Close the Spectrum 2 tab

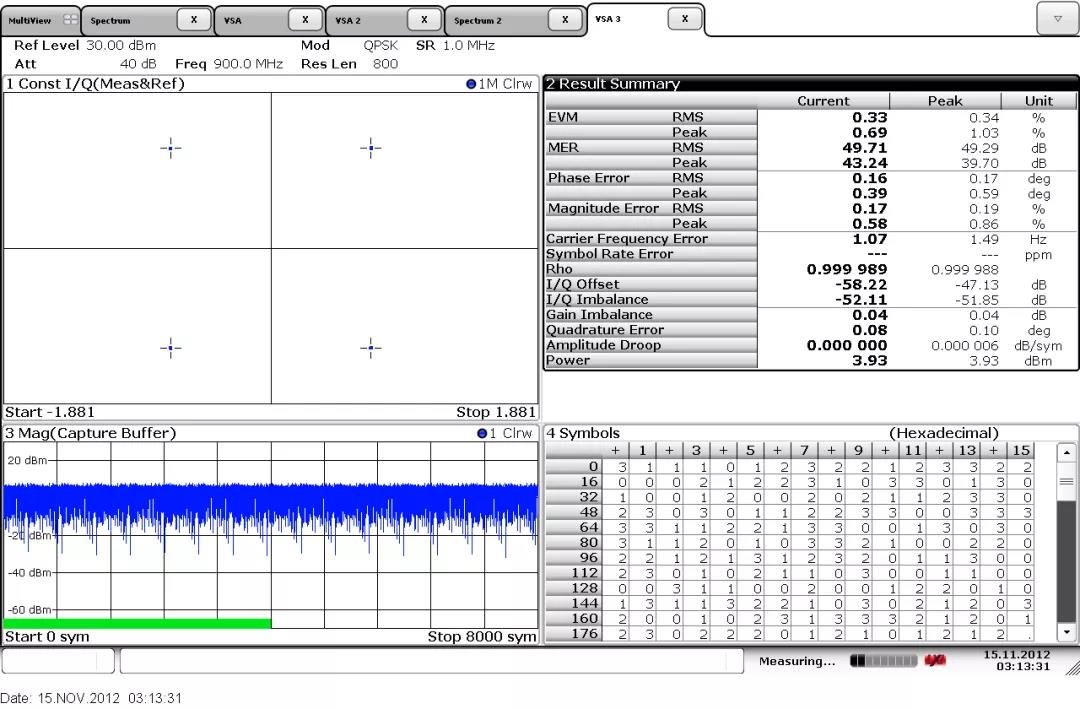tap(565, 20)
